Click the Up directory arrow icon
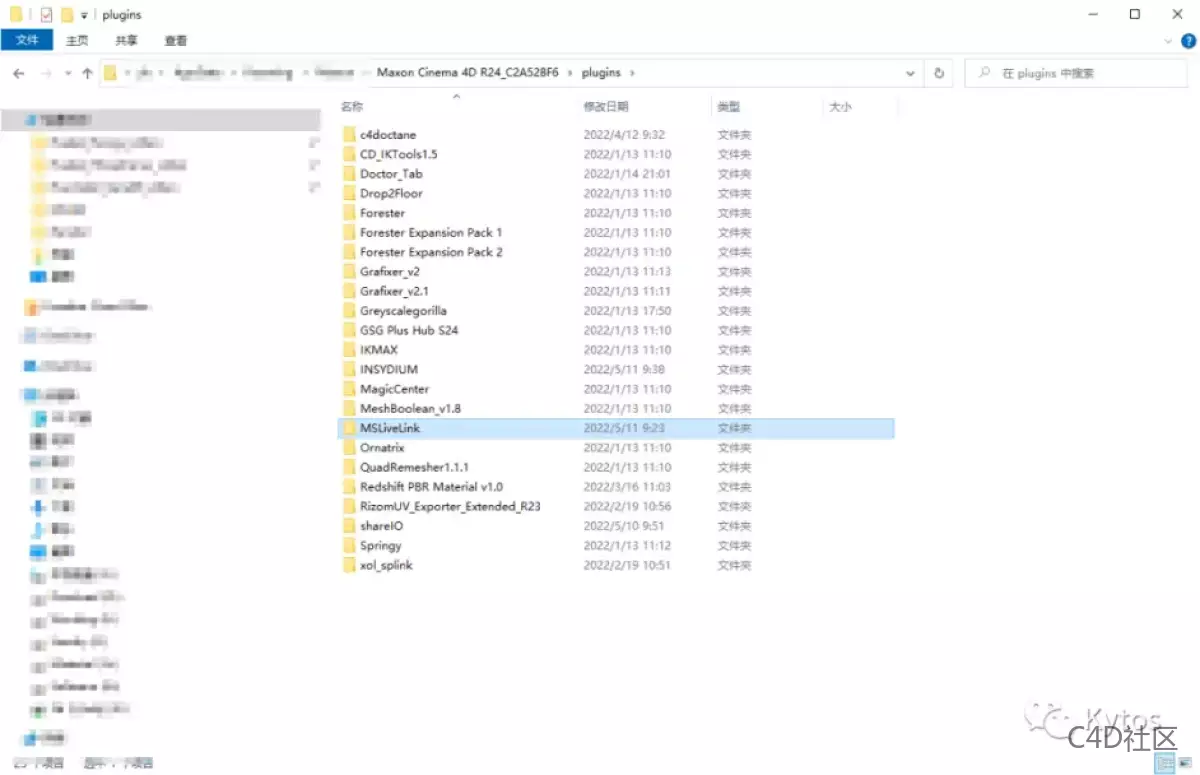 tap(87, 73)
